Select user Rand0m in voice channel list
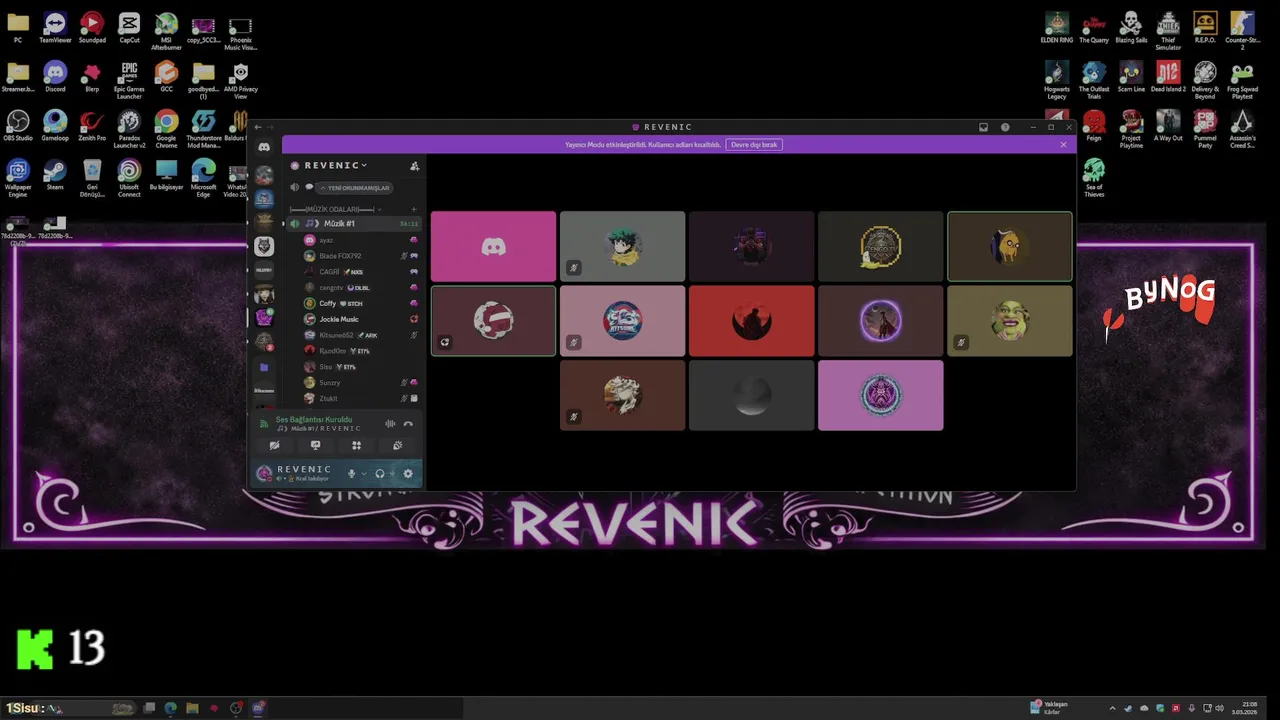Viewport: 1280px width, 720px height. pyautogui.click(x=360, y=351)
